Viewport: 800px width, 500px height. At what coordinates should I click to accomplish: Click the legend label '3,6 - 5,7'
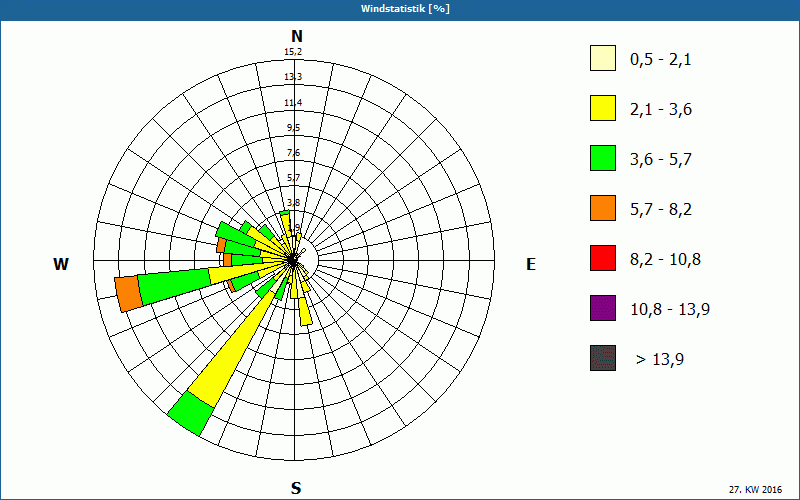click(661, 160)
